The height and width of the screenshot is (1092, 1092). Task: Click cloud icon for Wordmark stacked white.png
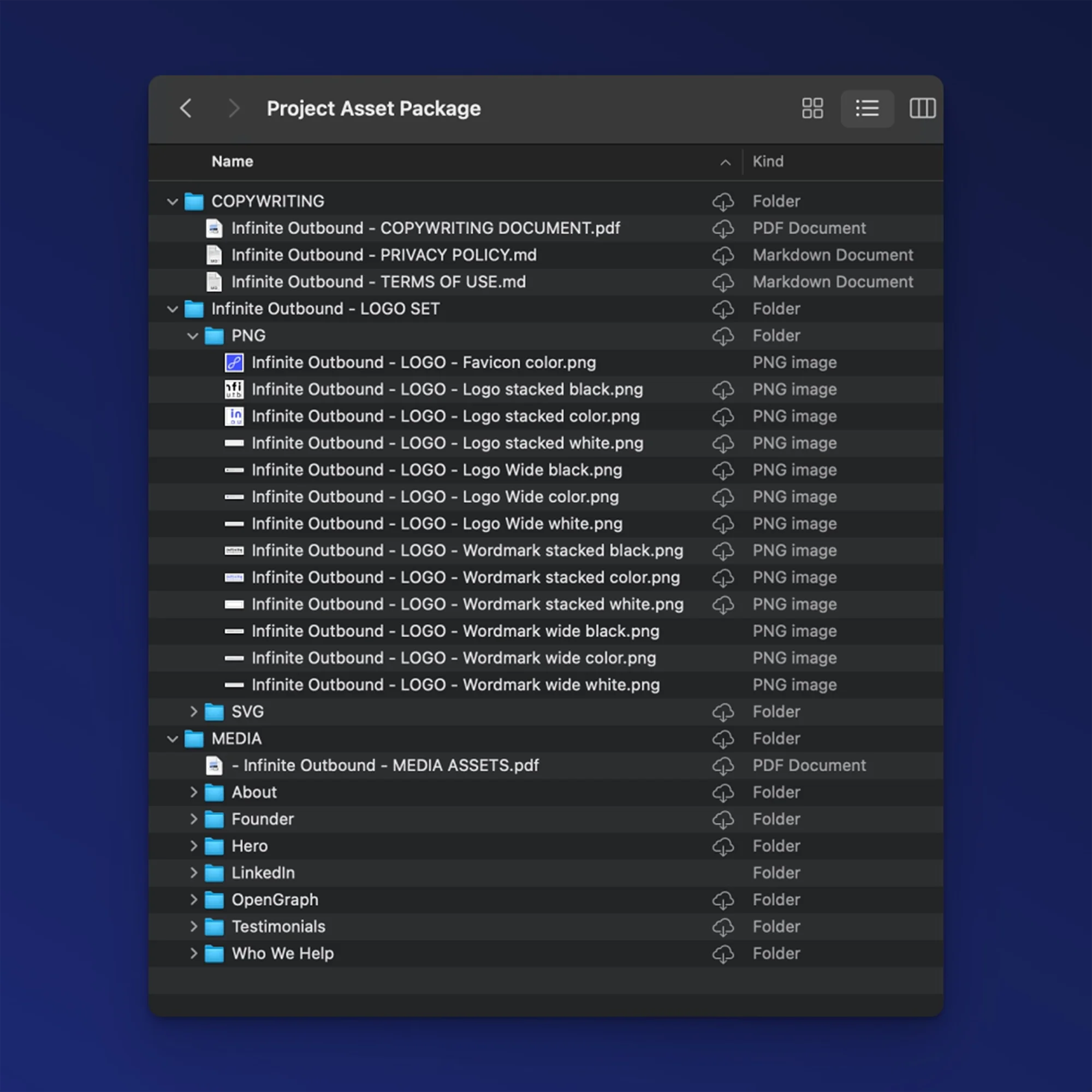click(723, 604)
